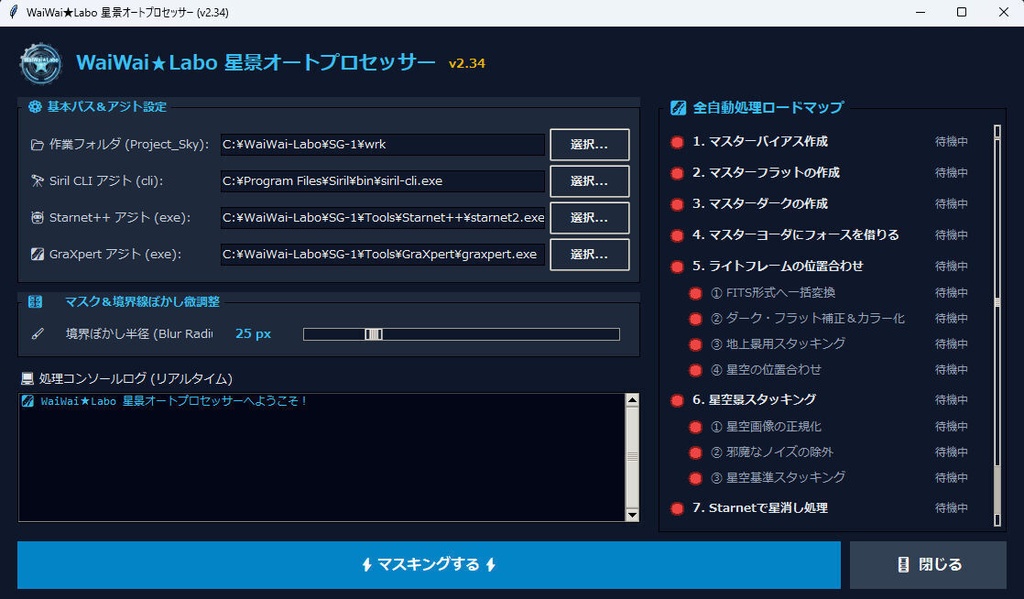1024x599 pixels.
Task: Click the red status dot for 6. 星空景スタッキング
Action: (x=677, y=400)
